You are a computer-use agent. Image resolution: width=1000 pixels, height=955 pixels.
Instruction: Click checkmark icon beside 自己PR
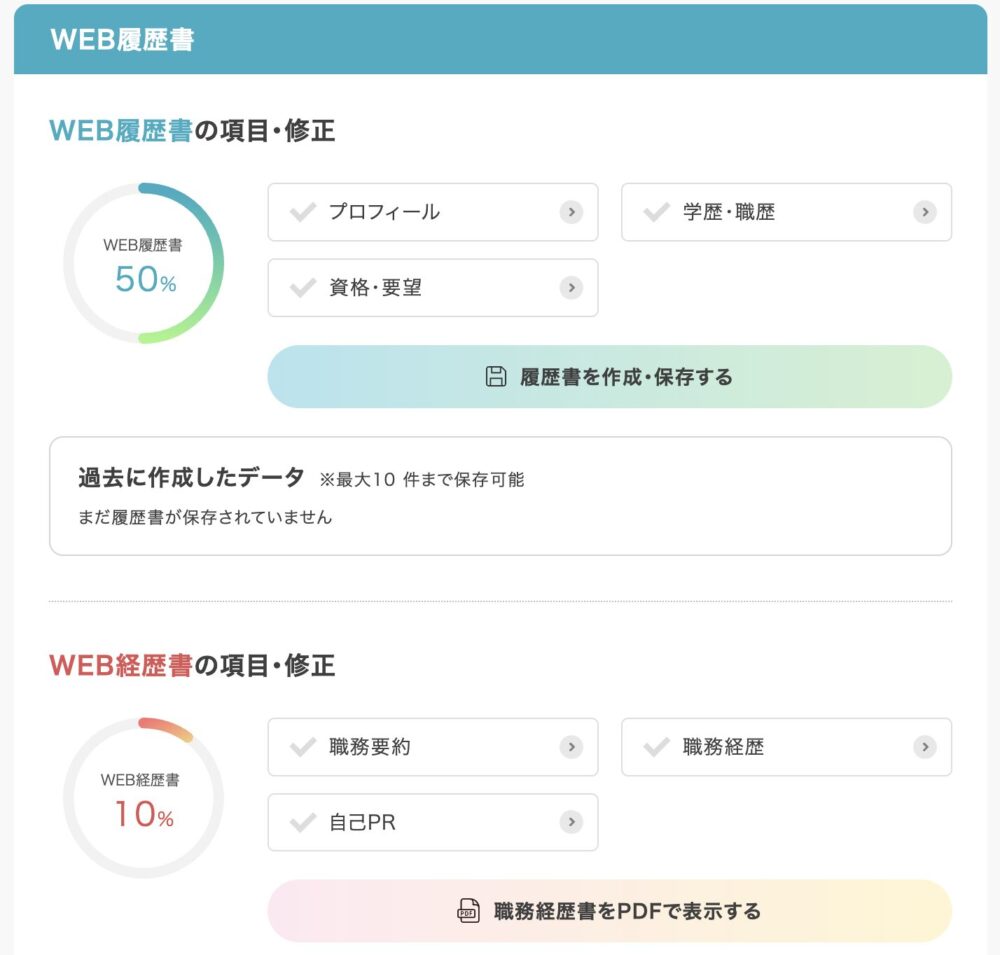coord(303,822)
